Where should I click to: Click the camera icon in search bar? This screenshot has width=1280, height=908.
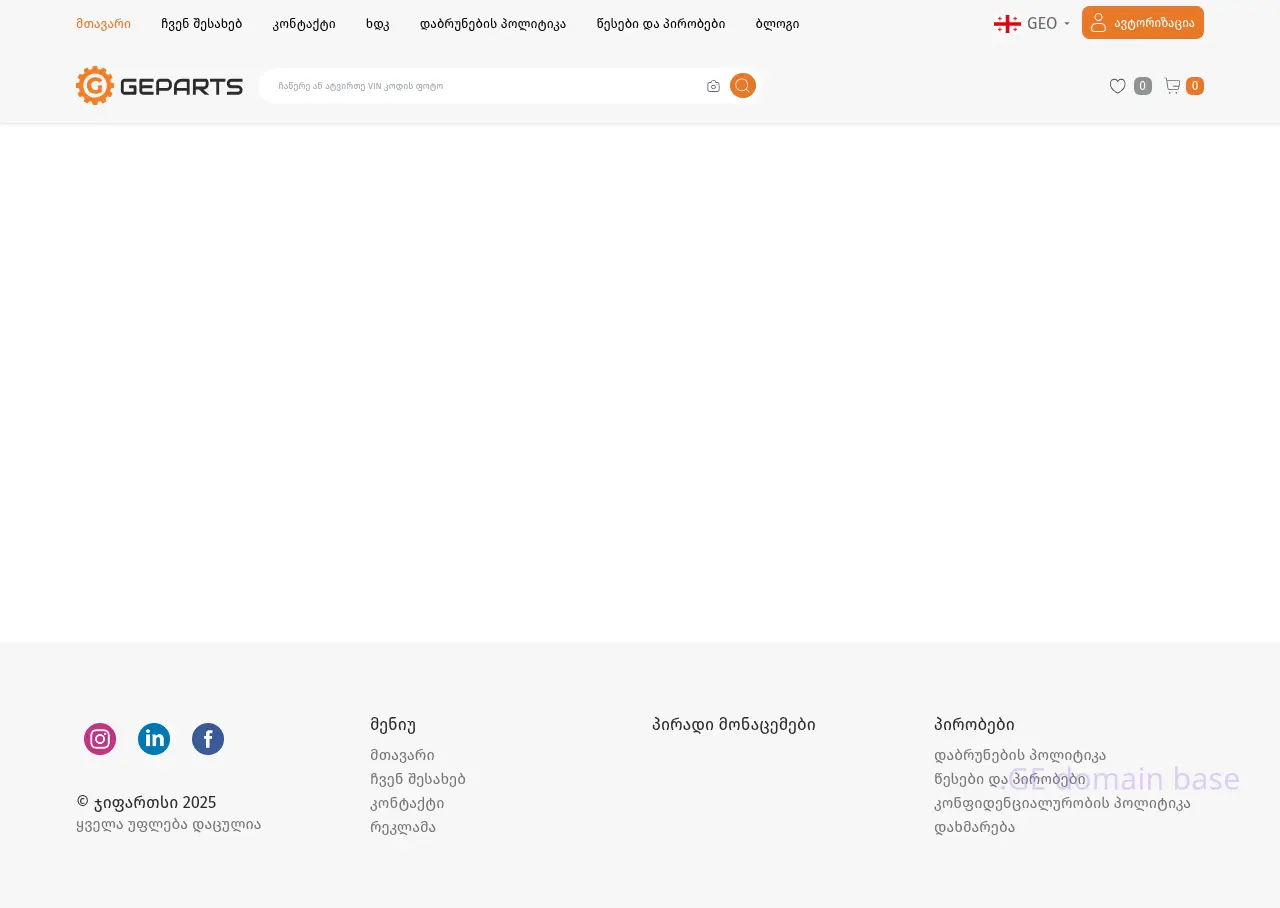713,86
